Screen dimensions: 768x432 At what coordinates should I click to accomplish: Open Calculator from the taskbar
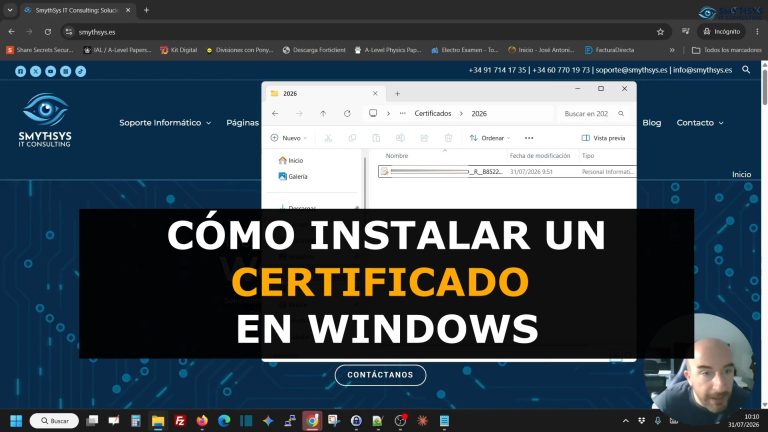tap(136, 421)
